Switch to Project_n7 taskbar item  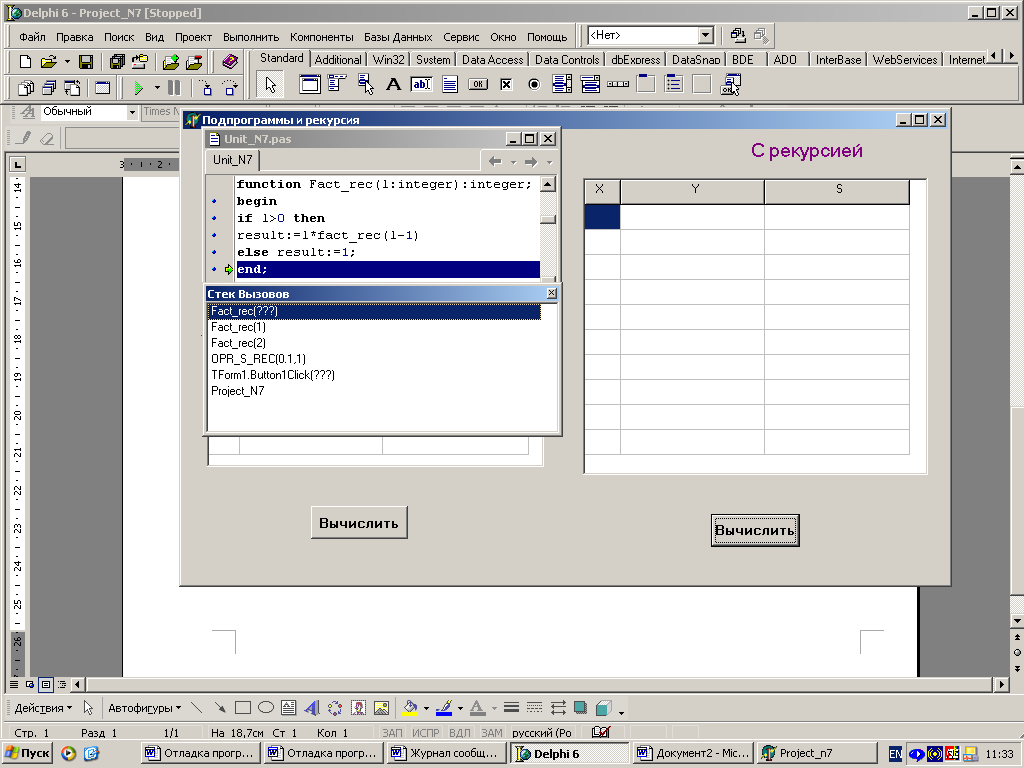pos(816,754)
